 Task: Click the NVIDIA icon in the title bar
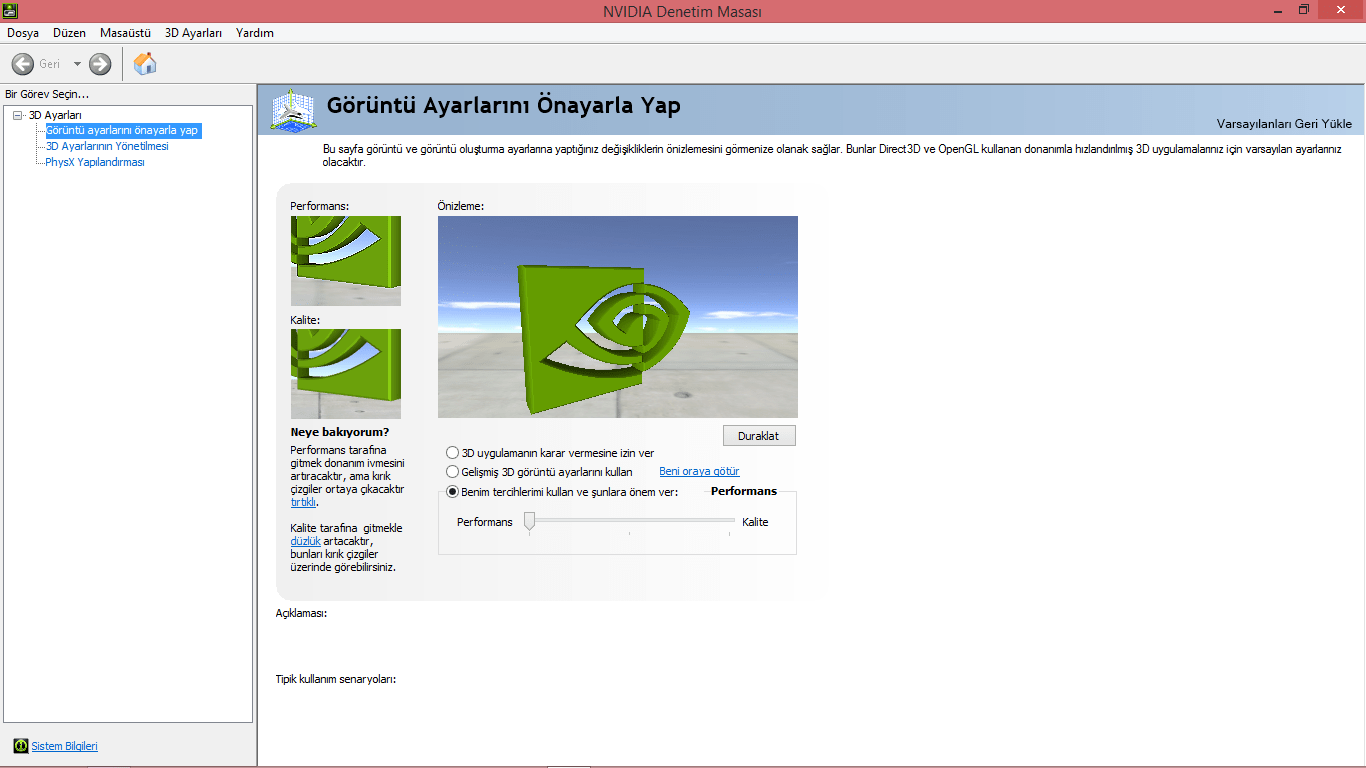pyautogui.click(x=10, y=11)
